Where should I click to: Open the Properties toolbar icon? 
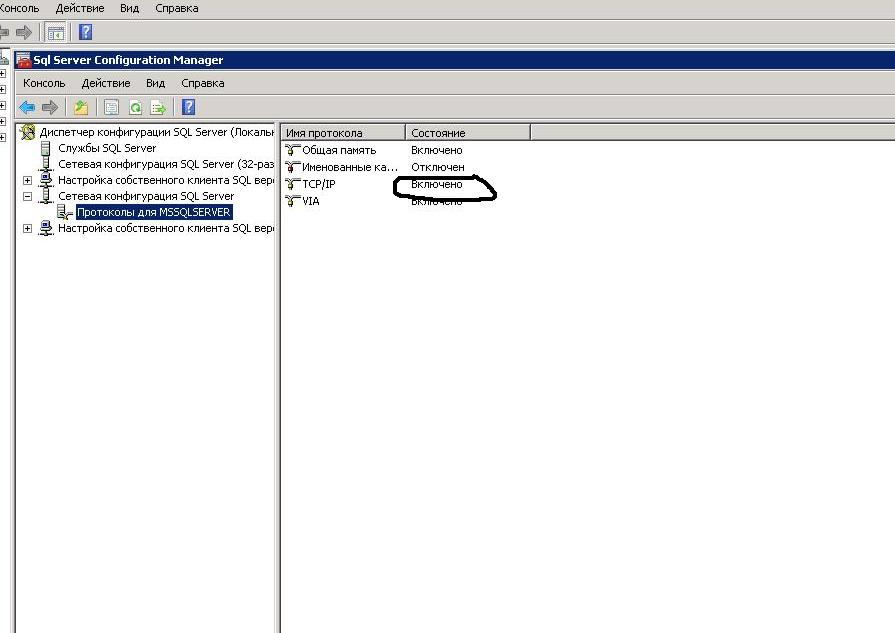coord(111,107)
